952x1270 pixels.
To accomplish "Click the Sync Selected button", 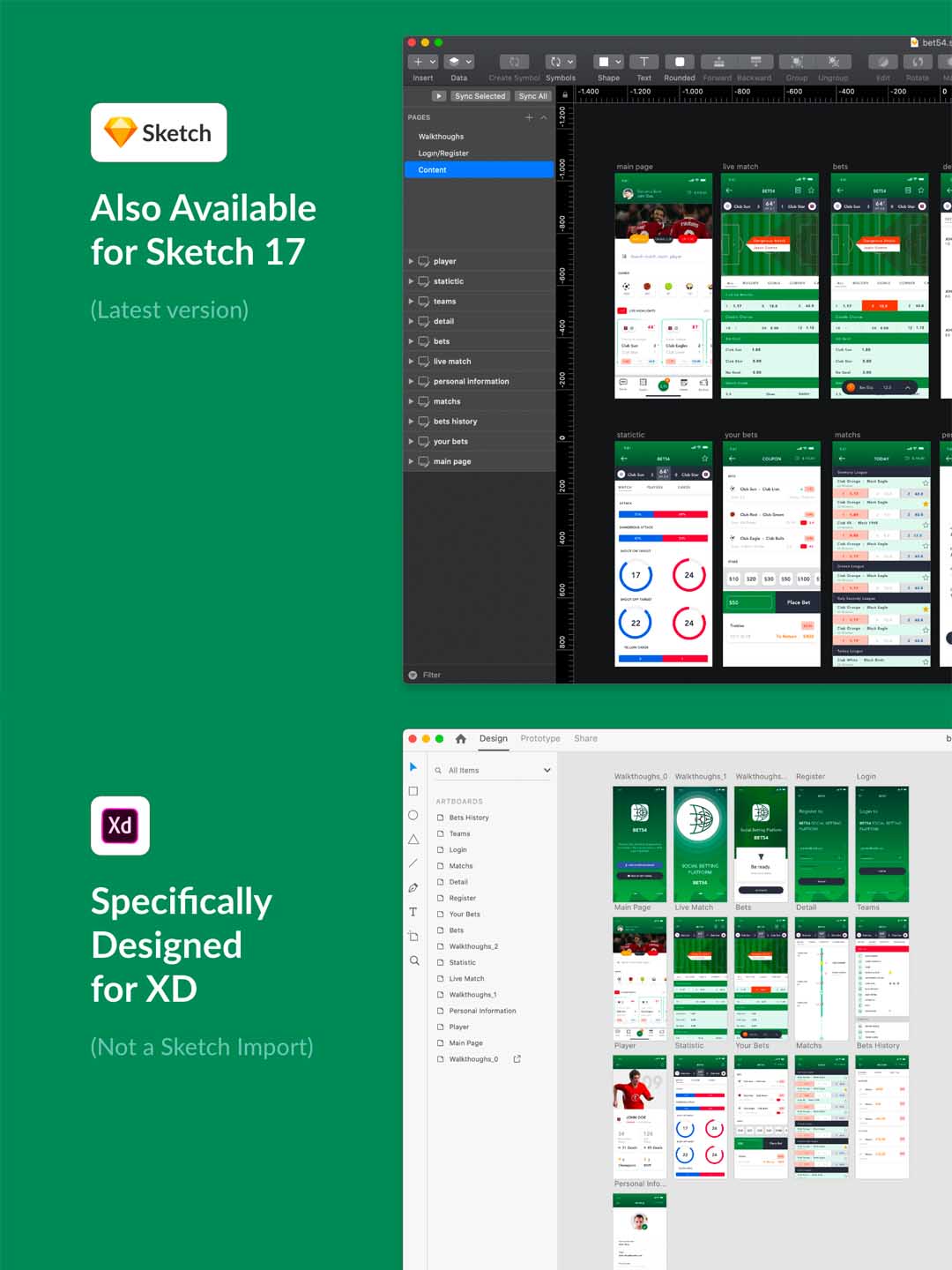I will (x=480, y=96).
